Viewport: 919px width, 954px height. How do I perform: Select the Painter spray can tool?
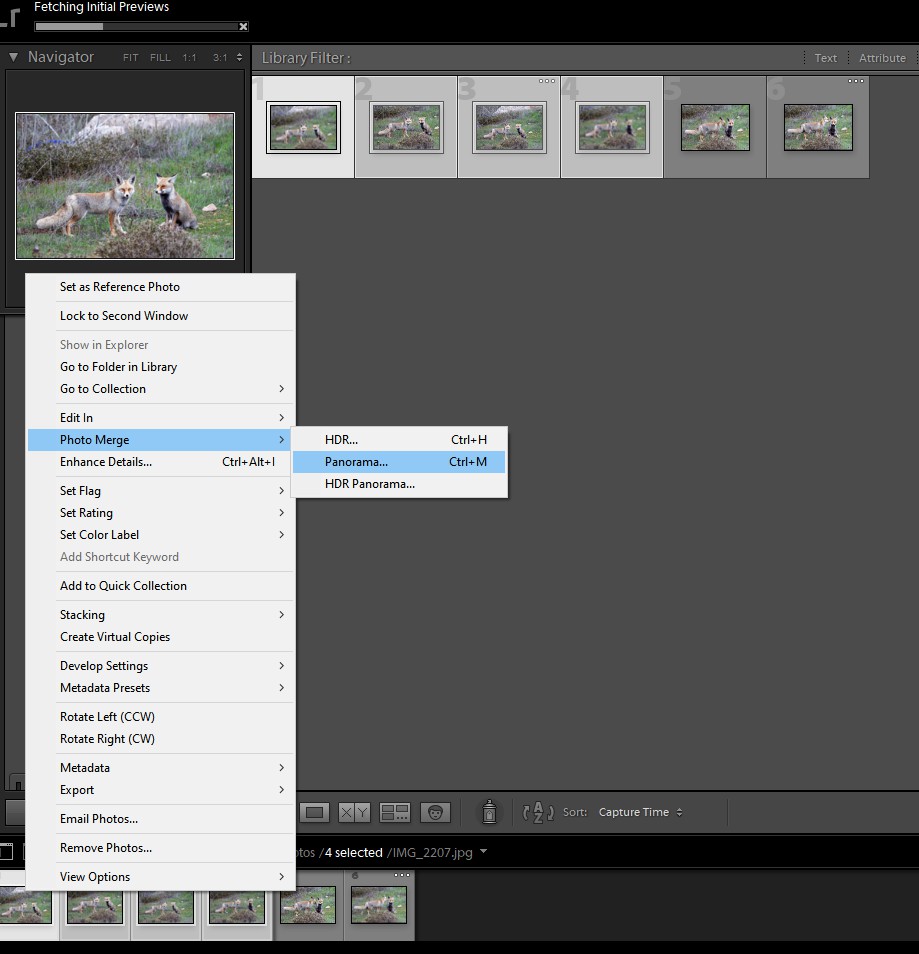pos(489,812)
